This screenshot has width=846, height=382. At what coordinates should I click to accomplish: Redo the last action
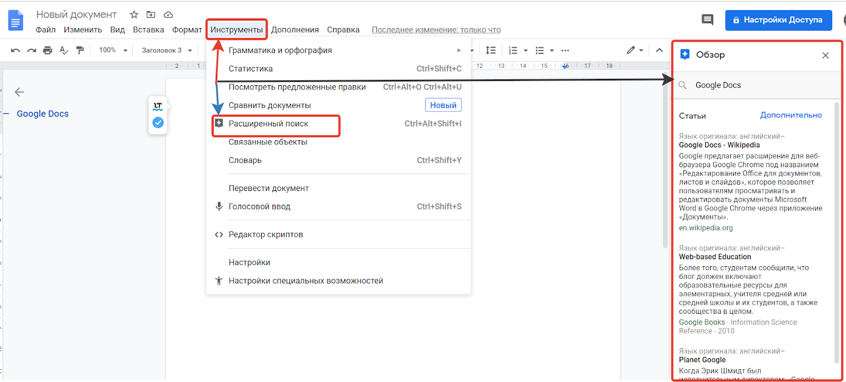coord(32,50)
